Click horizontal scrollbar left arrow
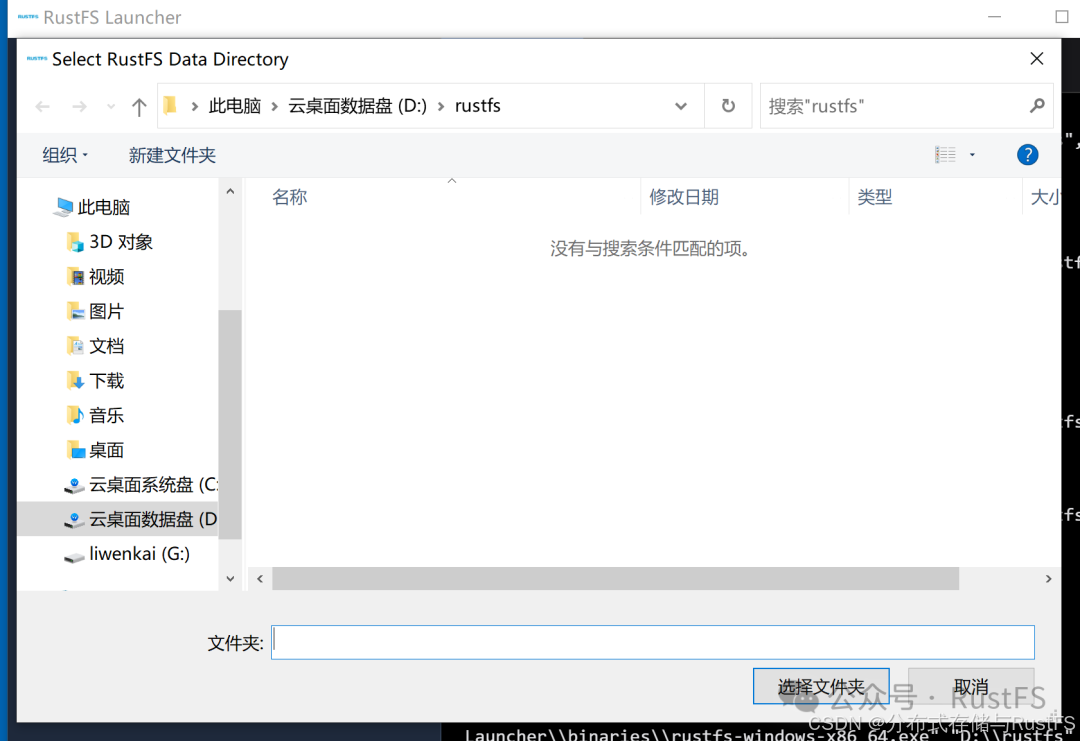The image size is (1080, 741). 260,578
